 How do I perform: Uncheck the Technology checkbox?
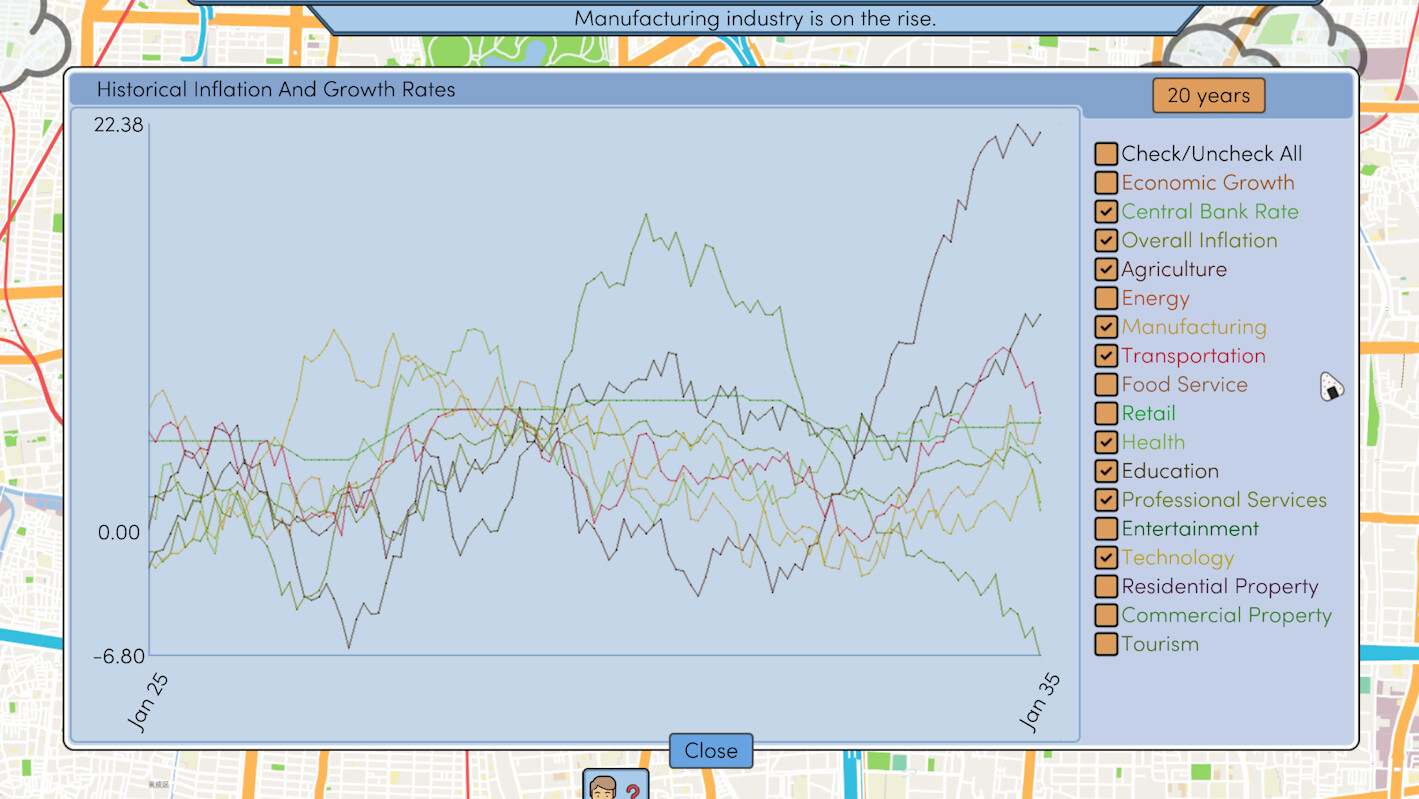pyautogui.click(x=1106, y=558)
